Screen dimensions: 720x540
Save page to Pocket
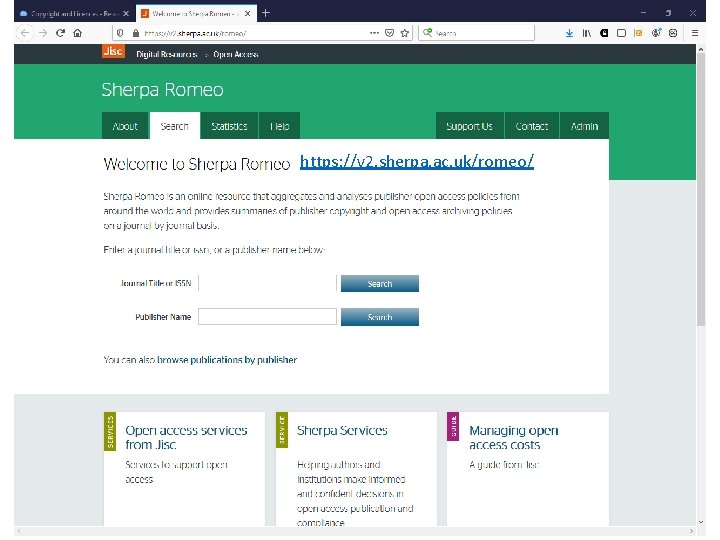(389, 33)
